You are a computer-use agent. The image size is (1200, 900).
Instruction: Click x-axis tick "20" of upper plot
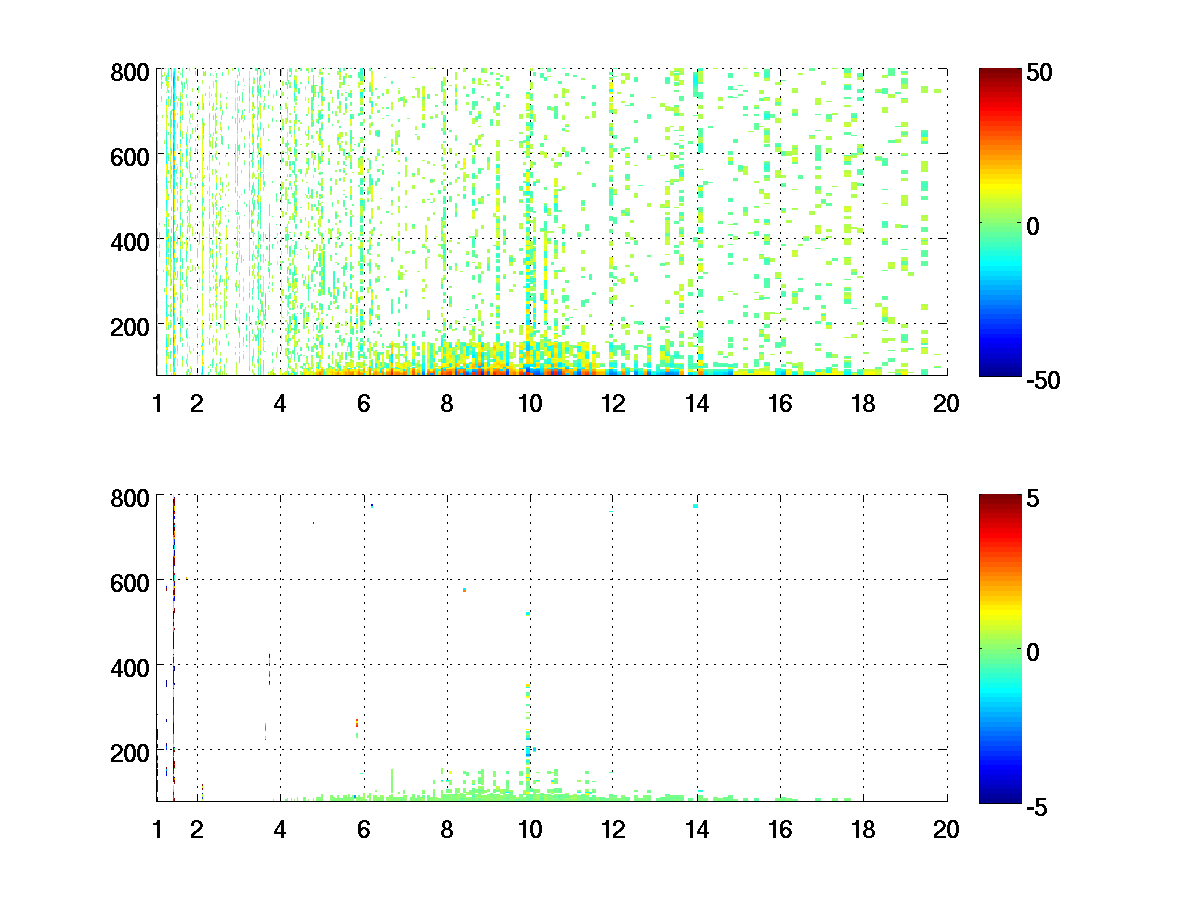[x=946, y=404]
